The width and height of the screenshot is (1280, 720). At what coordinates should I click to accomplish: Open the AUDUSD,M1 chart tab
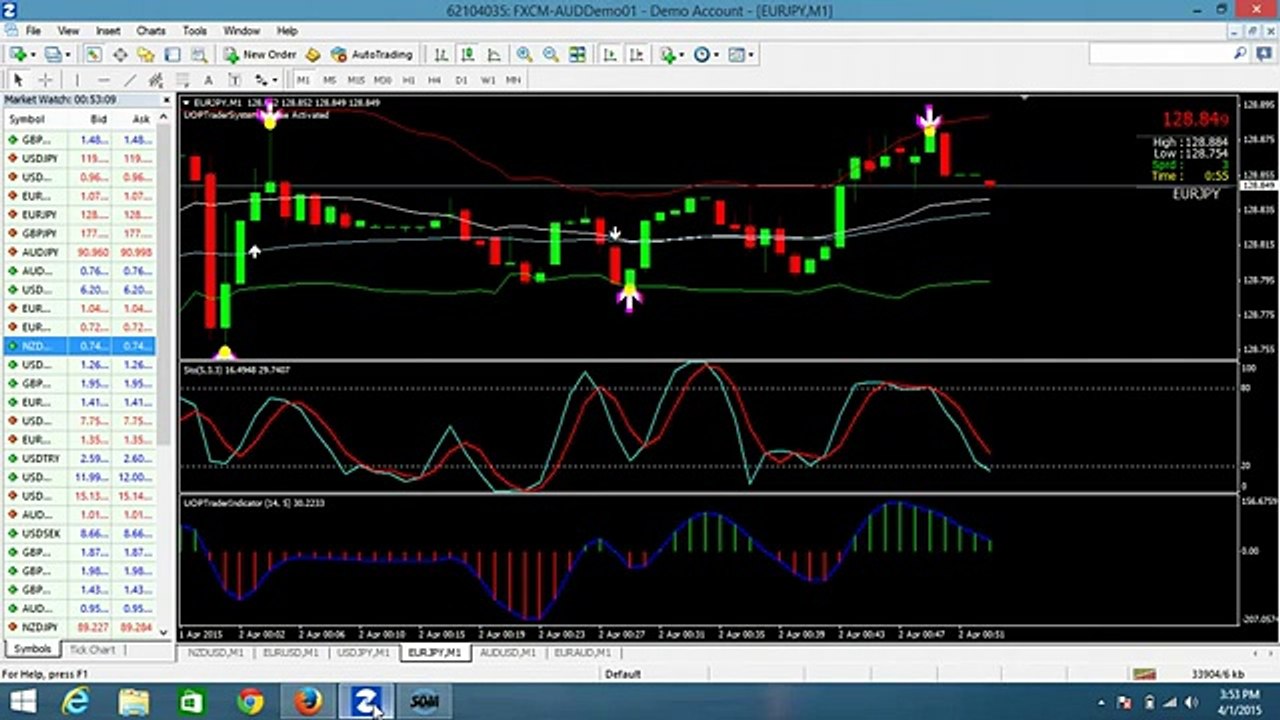507,653
